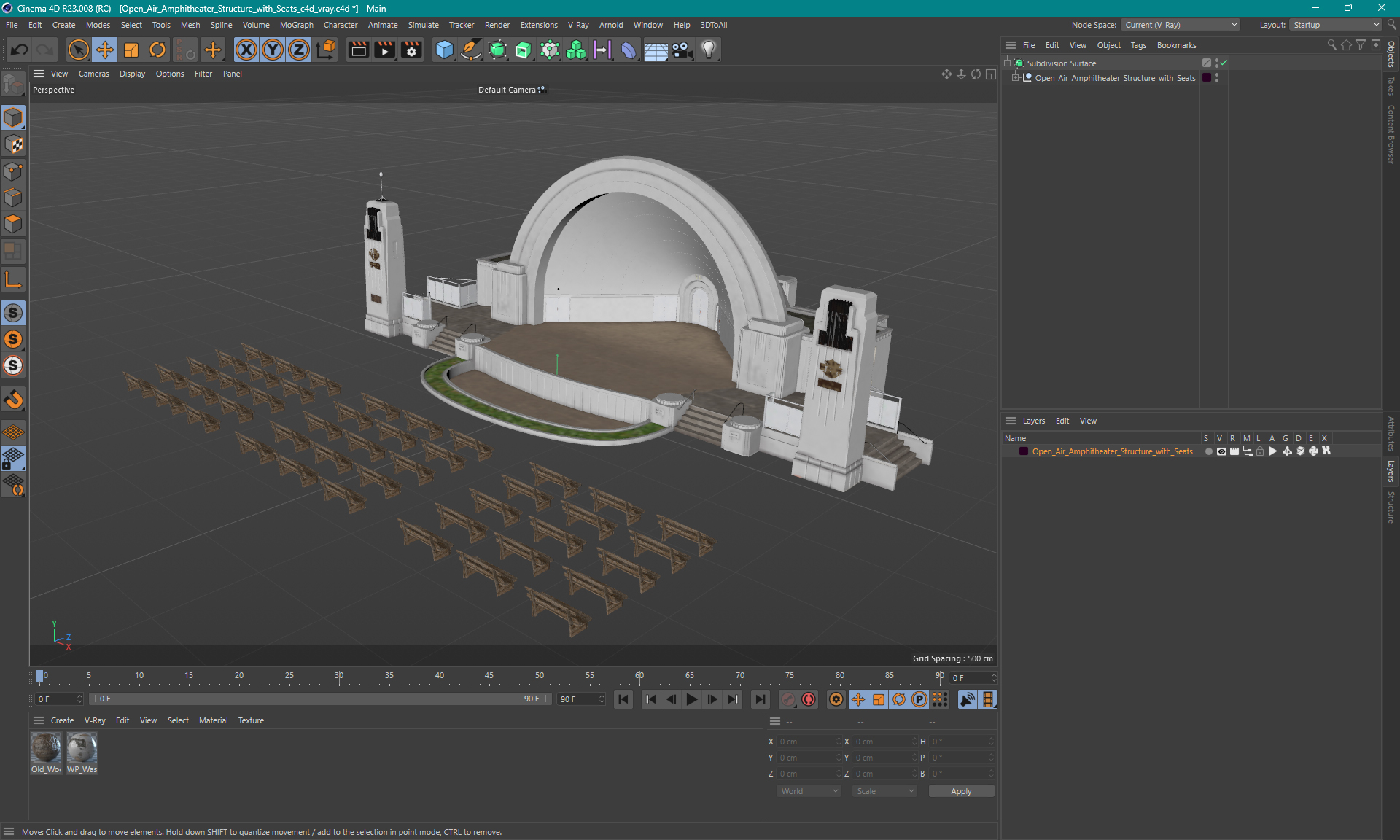Screen dimensions: 1400x840
Task: Open the Scale mode dropdown
Action: coord(884,791)
